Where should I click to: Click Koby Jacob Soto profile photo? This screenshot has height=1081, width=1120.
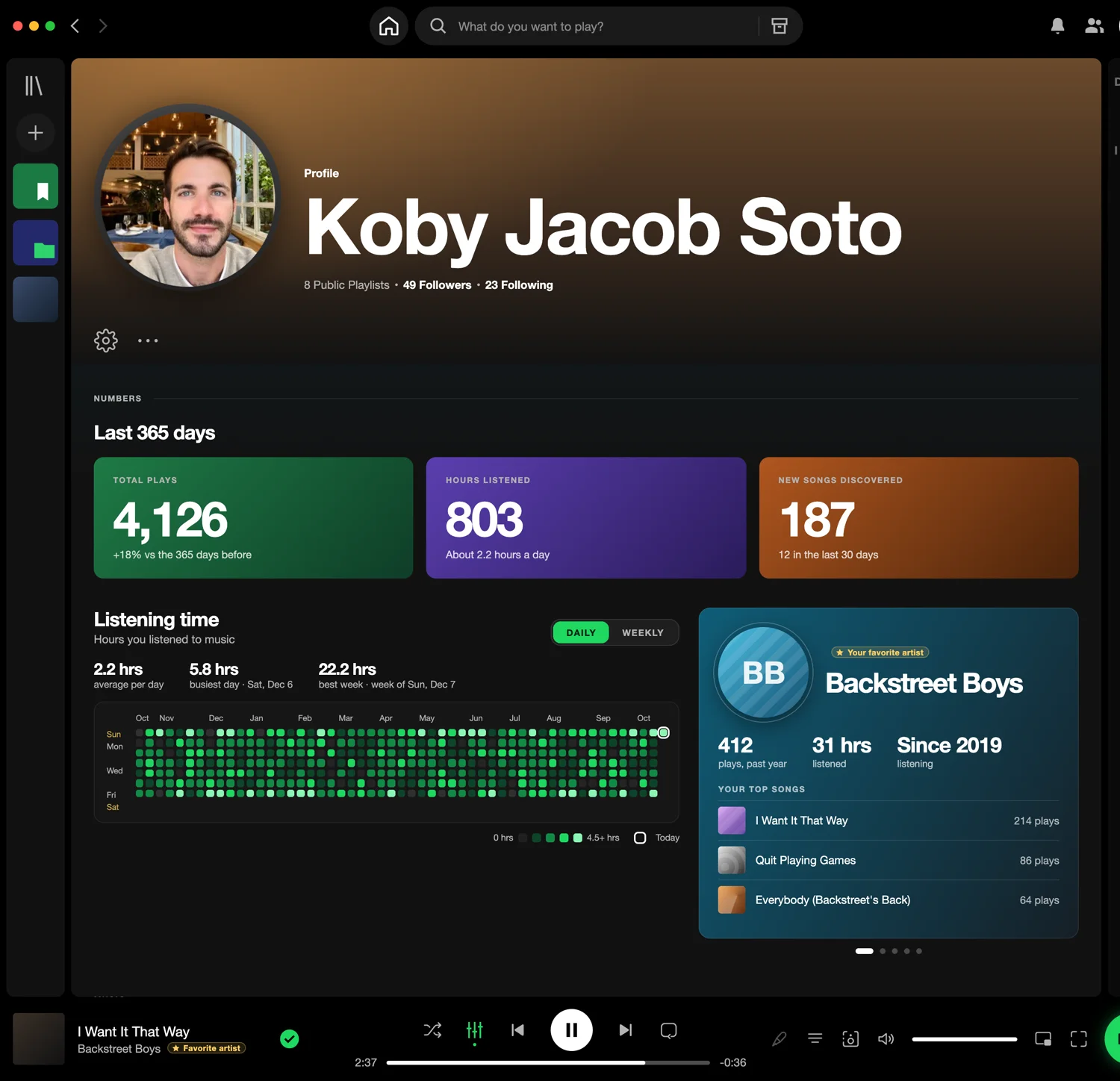tap(188, 198)
